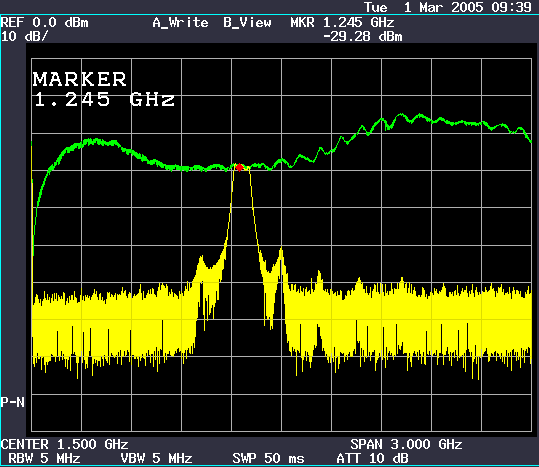Click the RBW 5 MHz setting
539x467 pixels.
[44, 458]
